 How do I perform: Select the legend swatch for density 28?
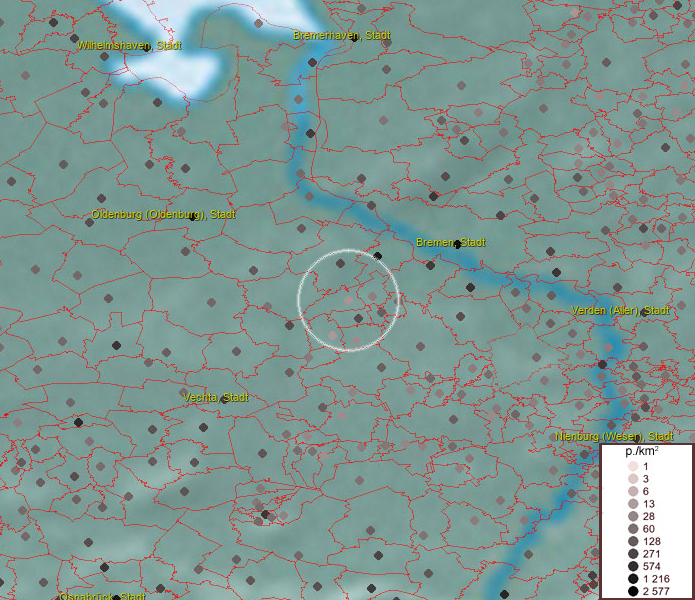[633, 516]
